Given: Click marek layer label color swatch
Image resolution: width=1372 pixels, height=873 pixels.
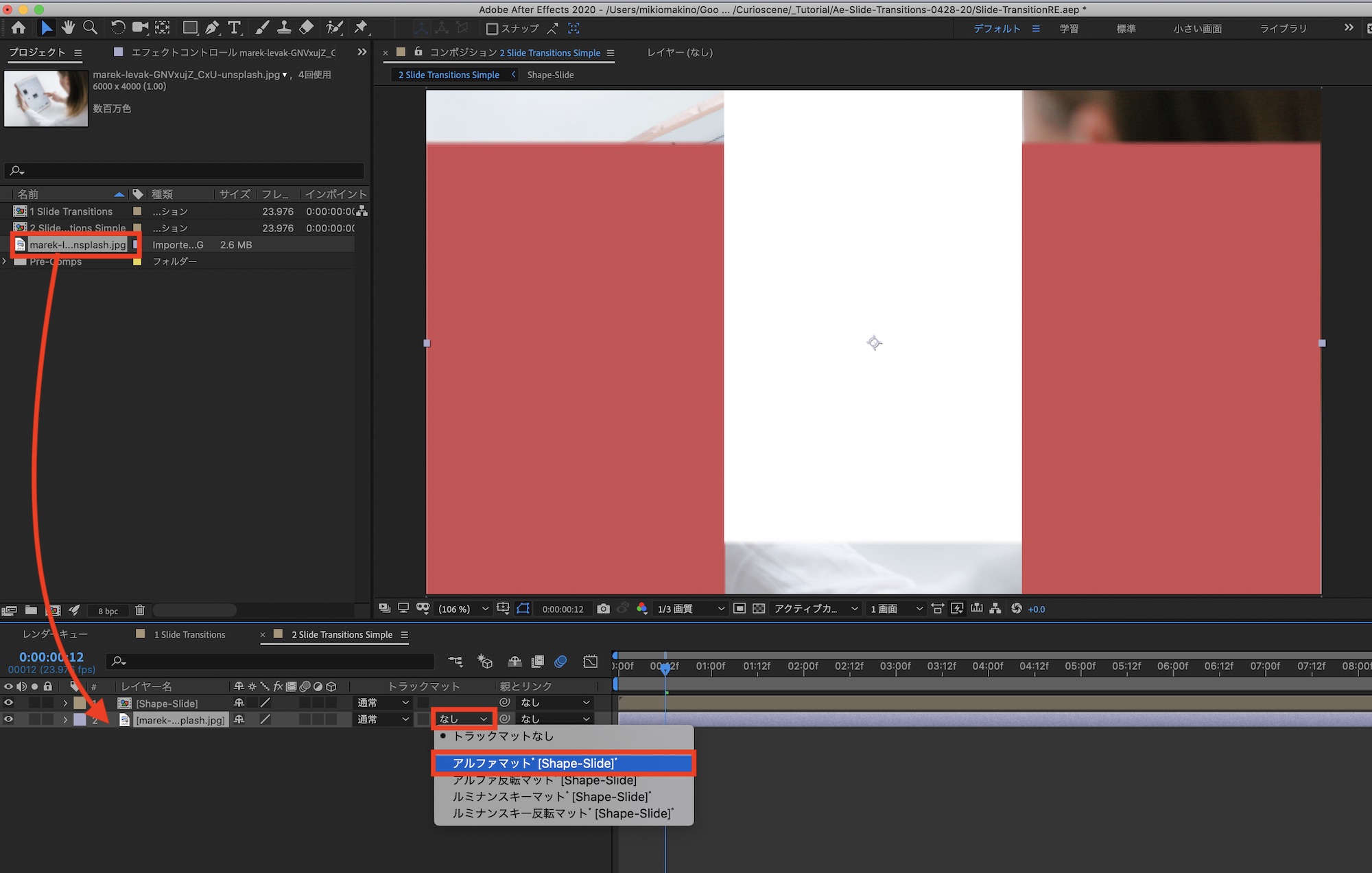Looking at the screenshot, I should click(80, 719).
